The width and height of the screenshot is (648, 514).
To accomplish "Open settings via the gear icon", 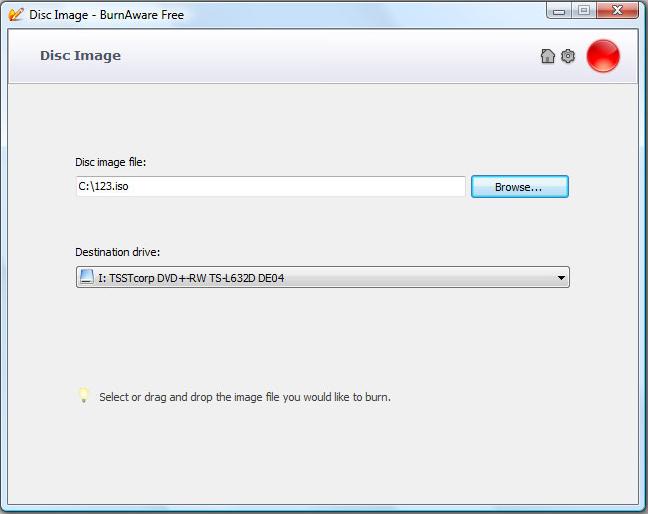I will [568, 56].
